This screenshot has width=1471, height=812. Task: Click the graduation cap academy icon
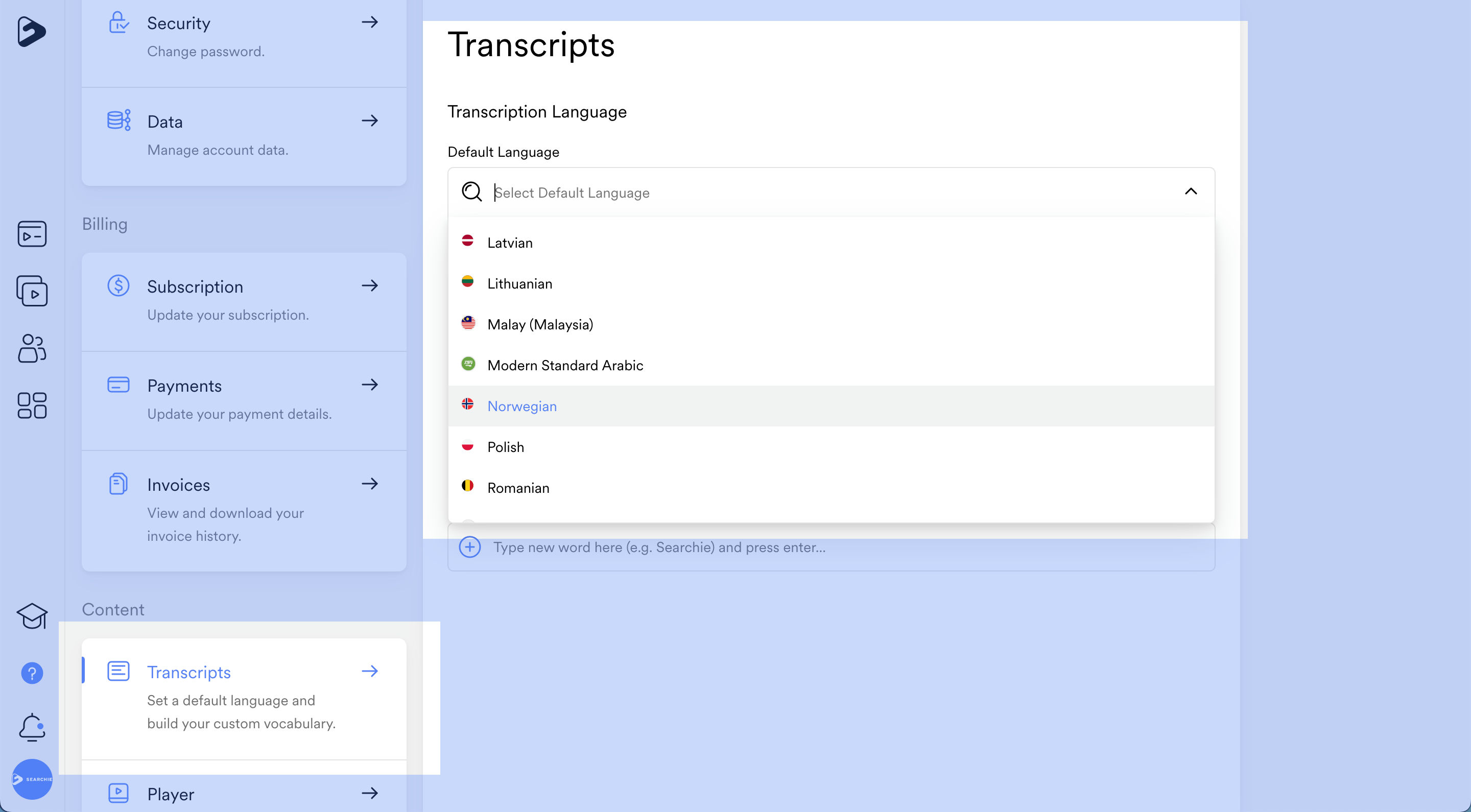click(32, 616)
